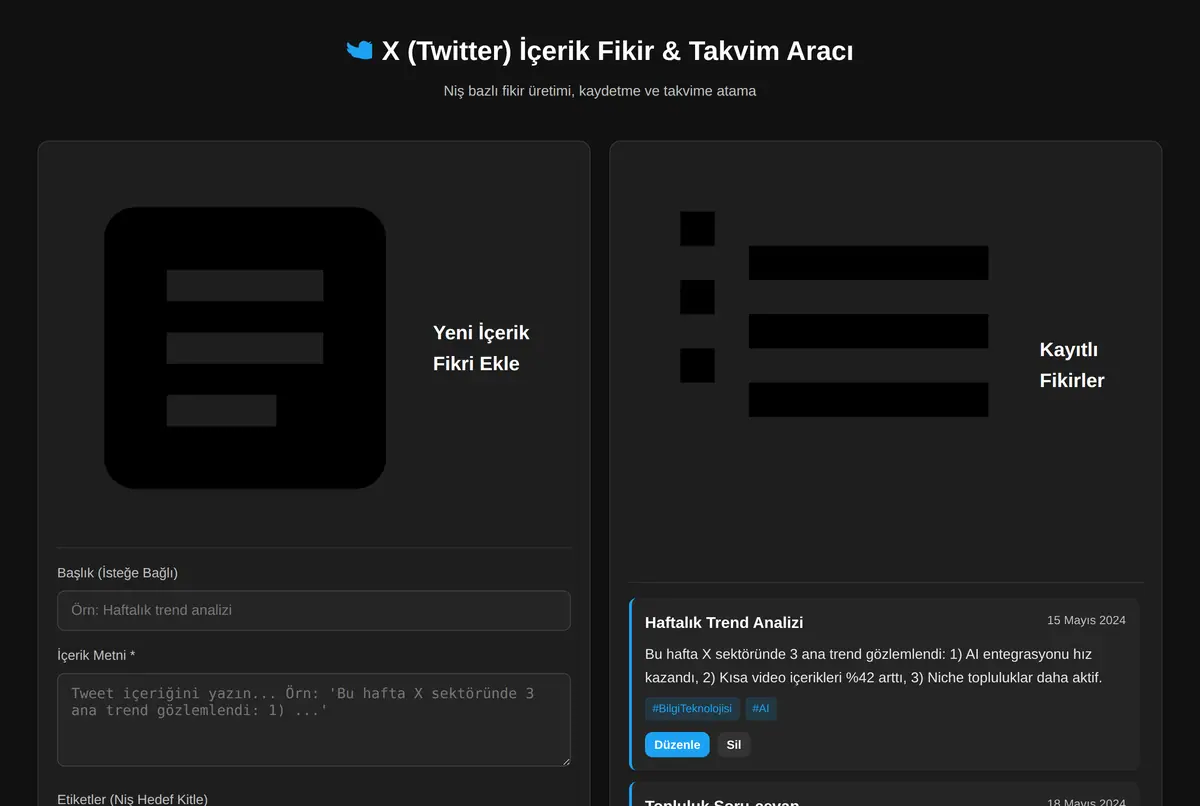Click the Haftalık Trend Analizi card title
Image resolution: width=1200 pixels, height=806 pixels.
724,623
